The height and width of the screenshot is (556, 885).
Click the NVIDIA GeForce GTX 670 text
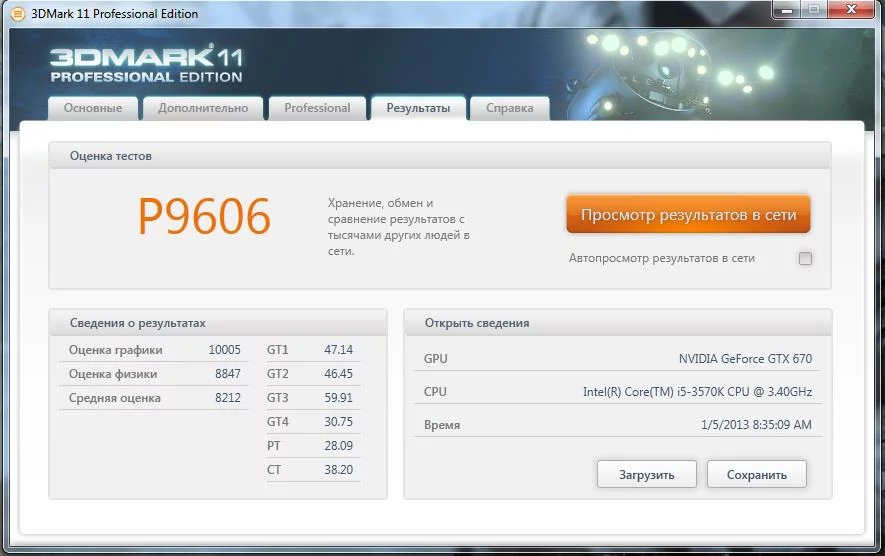pos(745,358)
